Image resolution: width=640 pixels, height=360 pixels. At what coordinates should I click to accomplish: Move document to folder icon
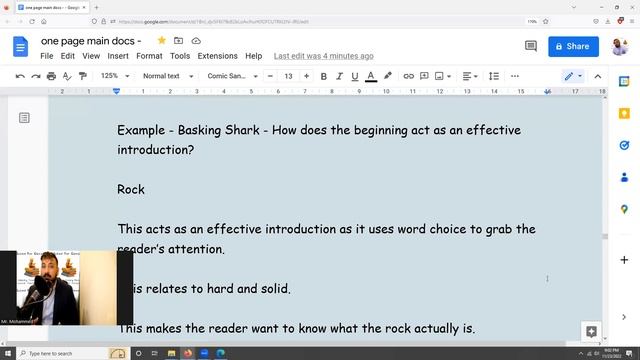point(178,40)
